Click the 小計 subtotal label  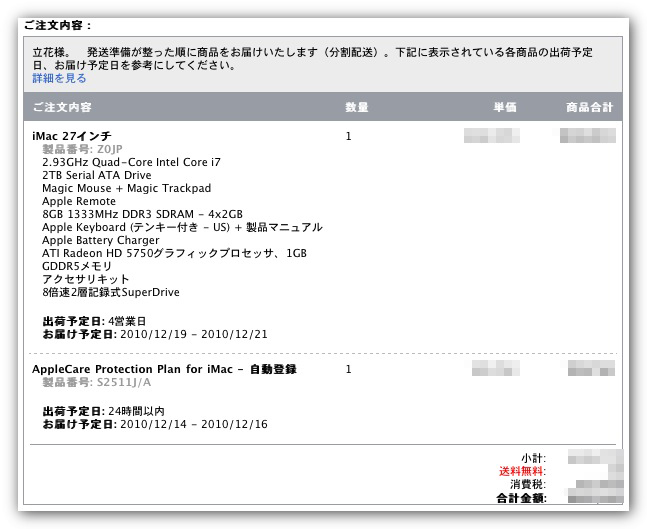(533, 457)
